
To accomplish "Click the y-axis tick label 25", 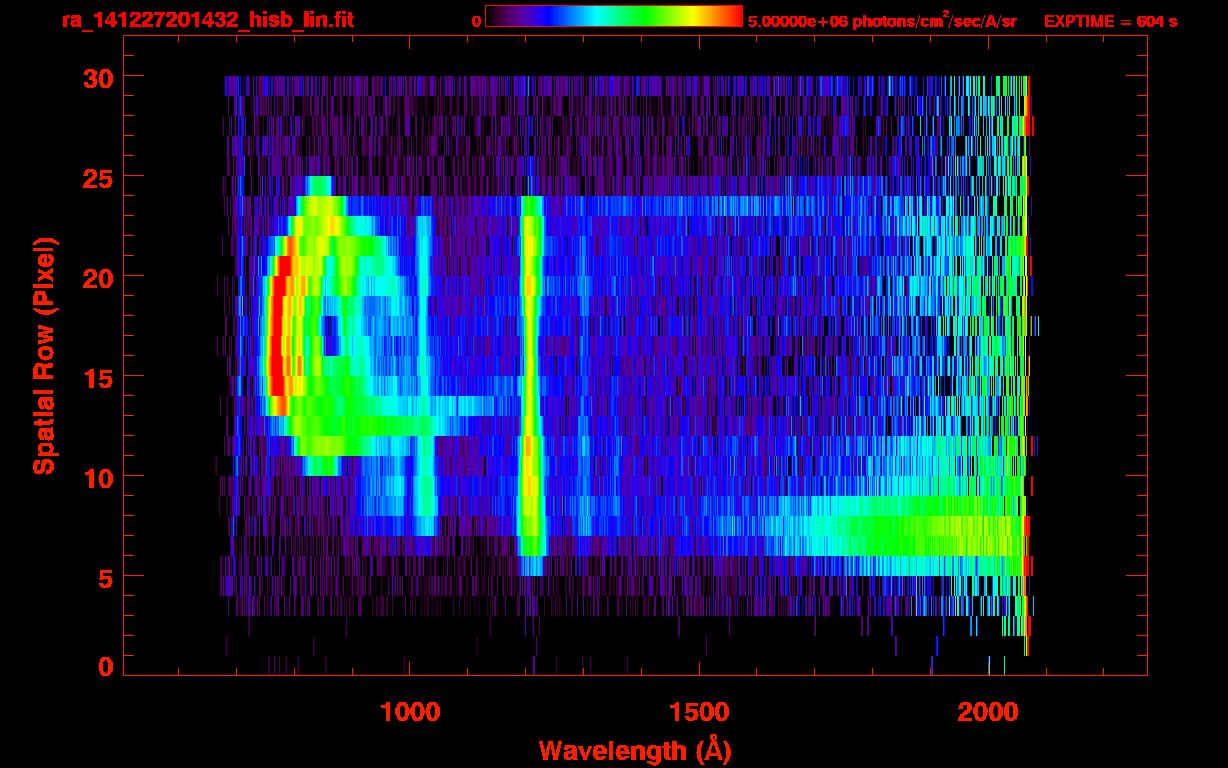I will tap(96, 177).
